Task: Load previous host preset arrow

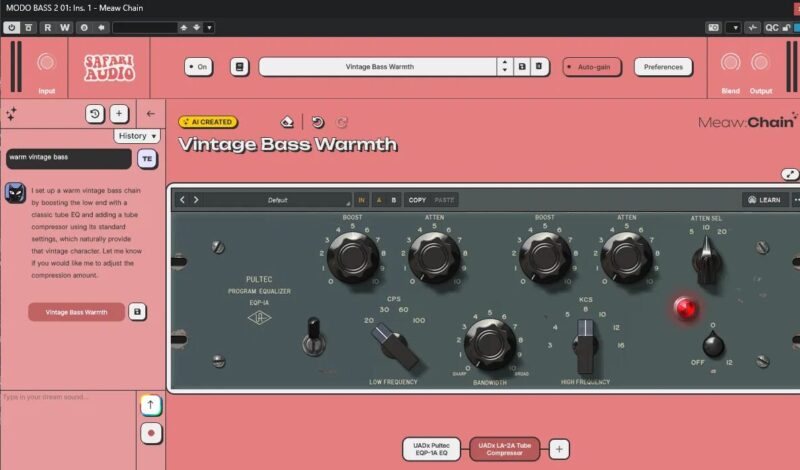Action: point(184,28)
